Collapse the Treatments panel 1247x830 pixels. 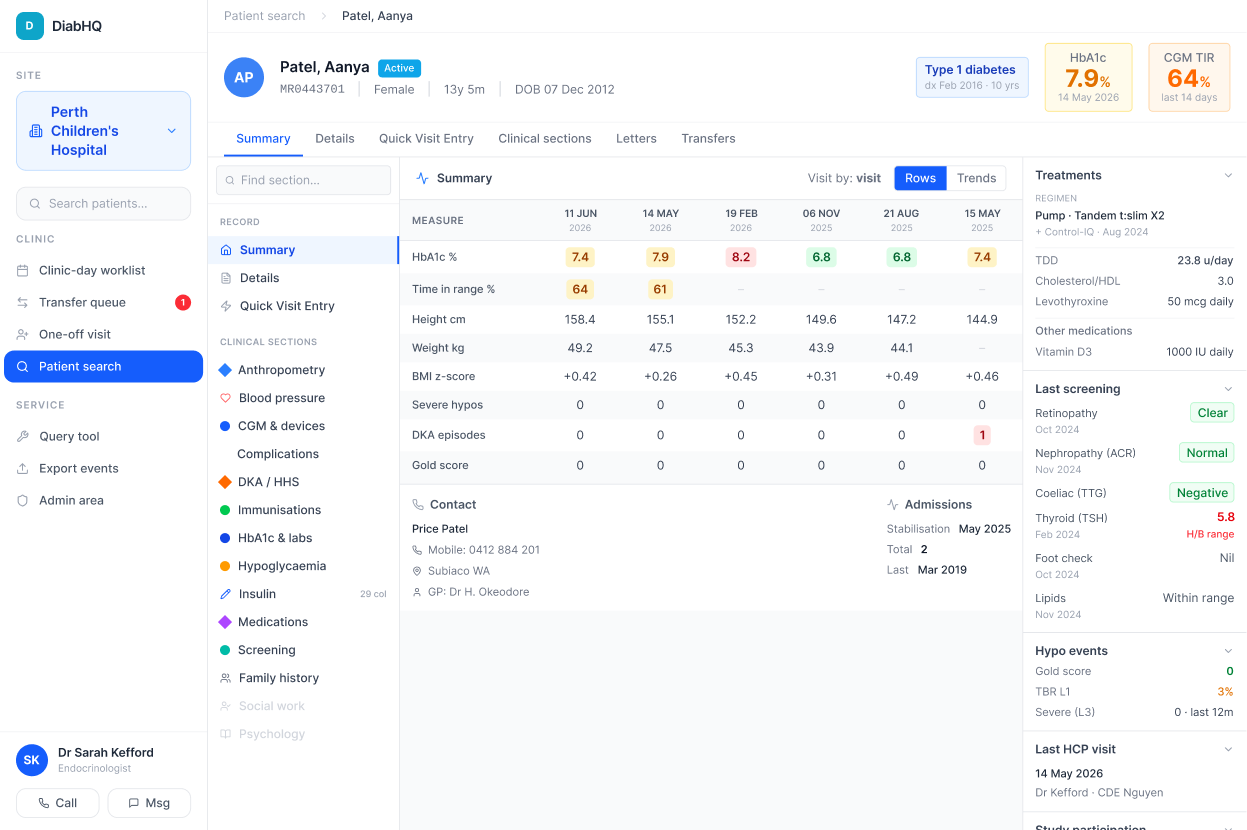coord(1228,175)
